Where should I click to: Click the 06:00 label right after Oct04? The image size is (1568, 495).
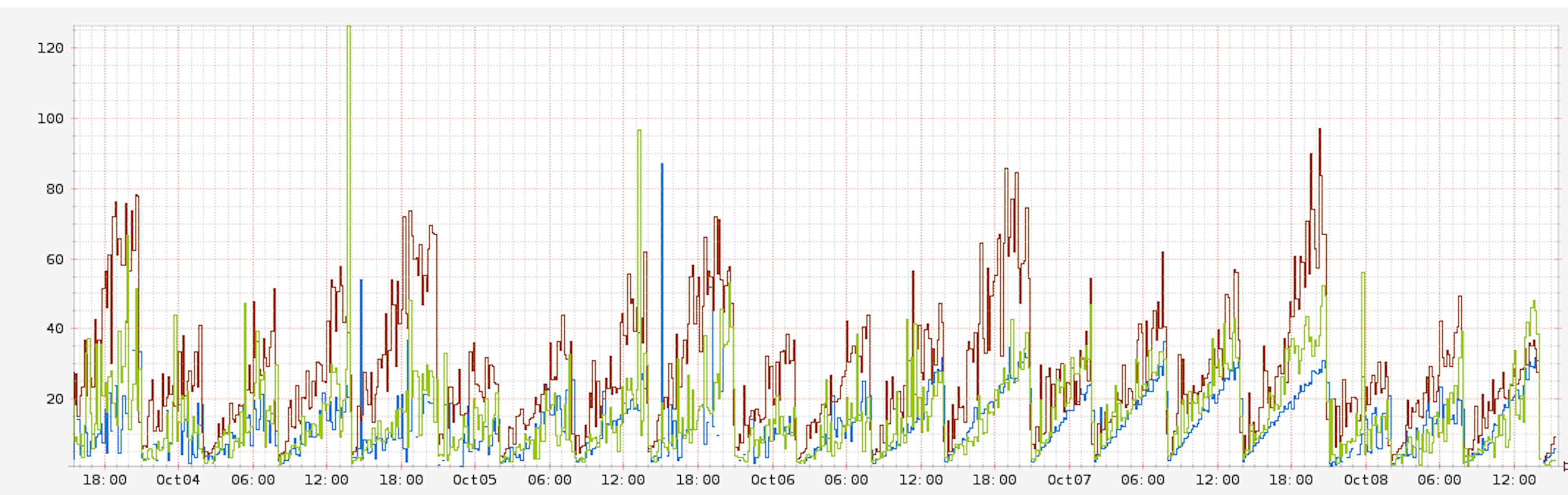(x=253, y=480)
